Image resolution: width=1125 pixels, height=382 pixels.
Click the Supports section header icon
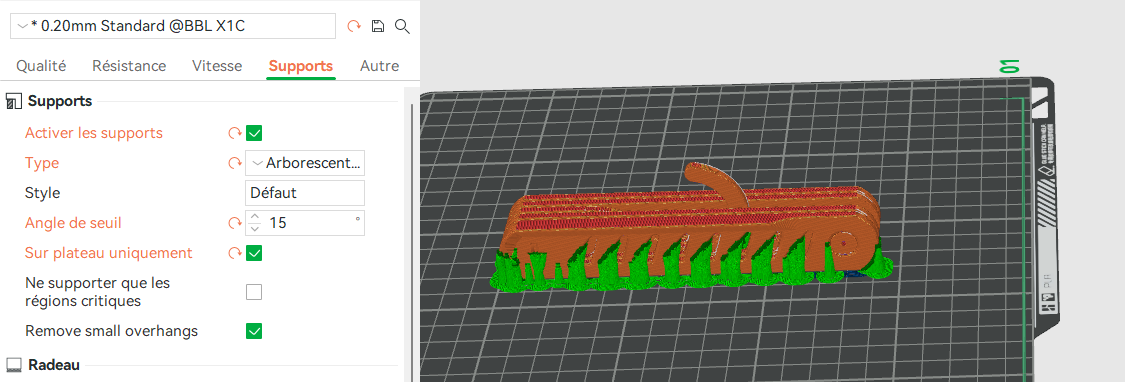pos(14,102)
